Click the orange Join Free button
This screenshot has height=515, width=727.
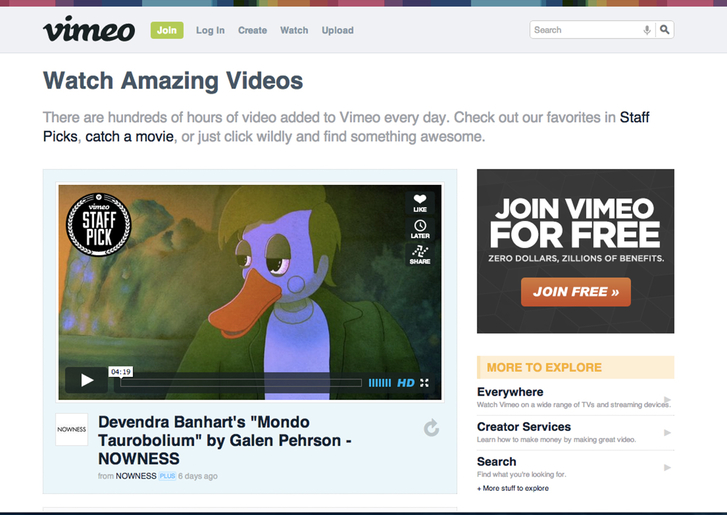click(575, 292)
